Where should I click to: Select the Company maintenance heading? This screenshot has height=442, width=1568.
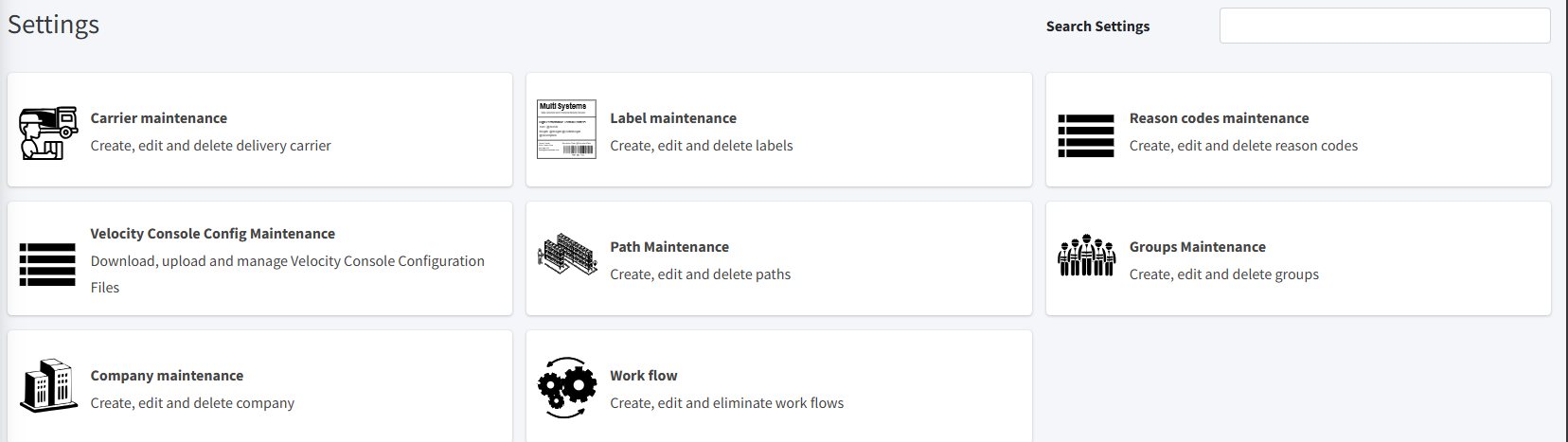(x=167, y=376)
